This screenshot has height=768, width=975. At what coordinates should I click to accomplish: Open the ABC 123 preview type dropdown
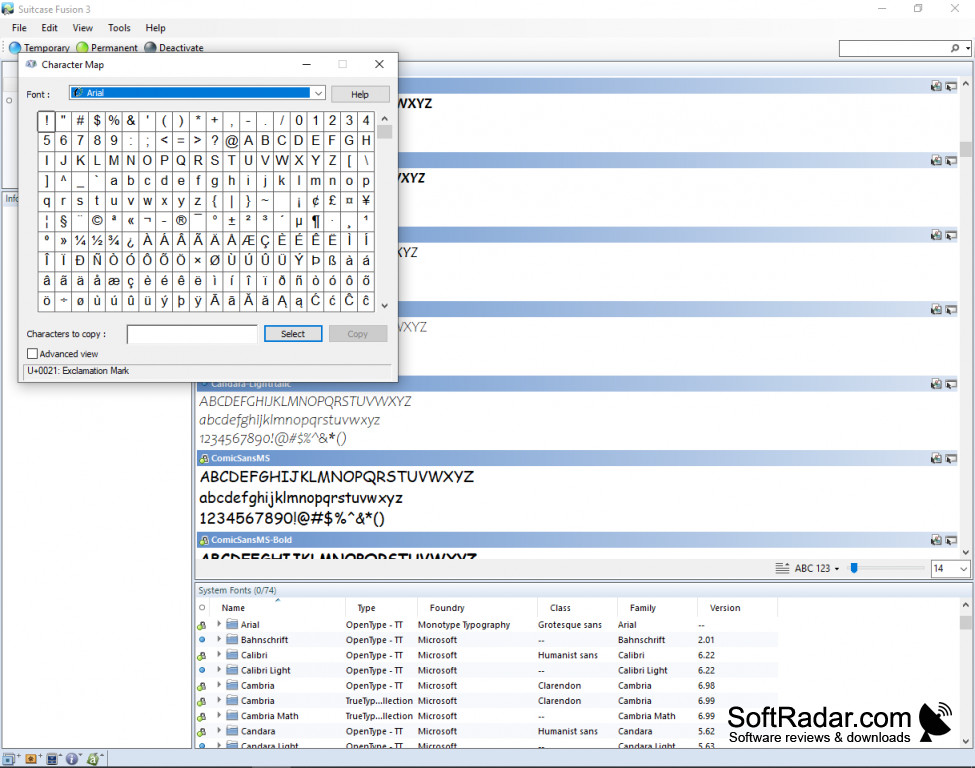coord(836,568)
